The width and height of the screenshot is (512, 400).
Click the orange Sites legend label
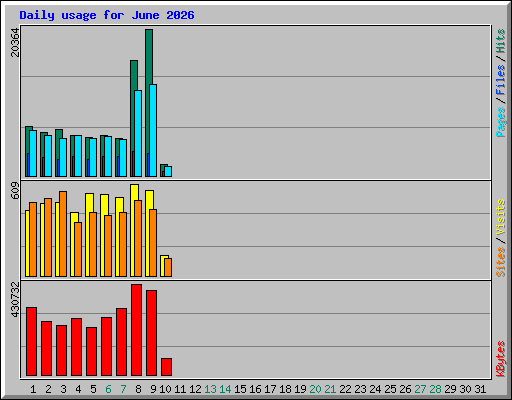[x=501, y=262]
